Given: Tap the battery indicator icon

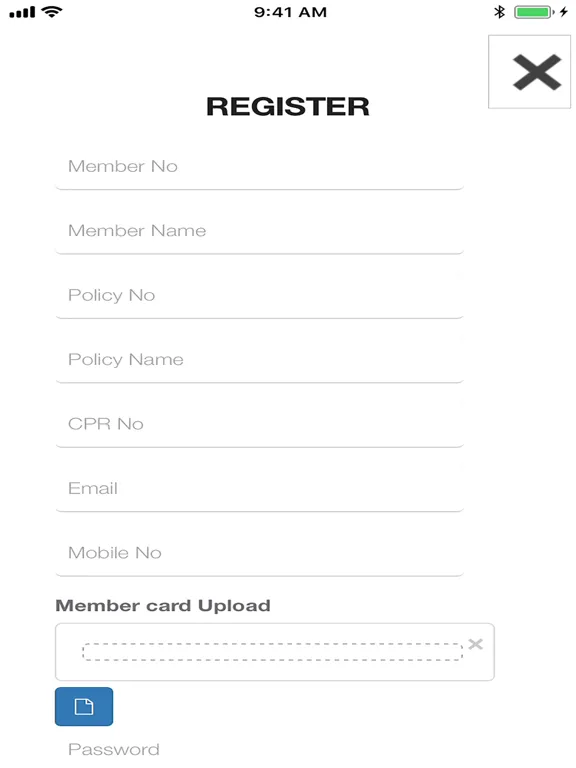Looking at the screenshot, I should pos(534,12).
